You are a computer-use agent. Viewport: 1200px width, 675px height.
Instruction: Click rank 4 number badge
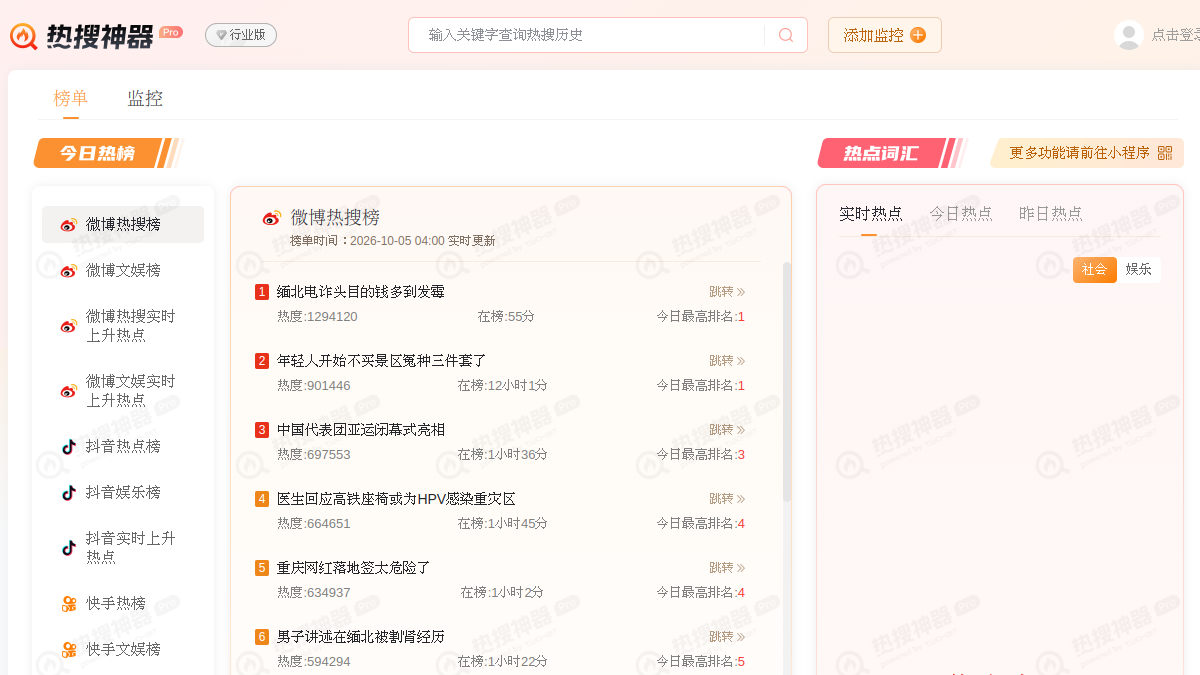pyautogui.click(x=262, y=499)
